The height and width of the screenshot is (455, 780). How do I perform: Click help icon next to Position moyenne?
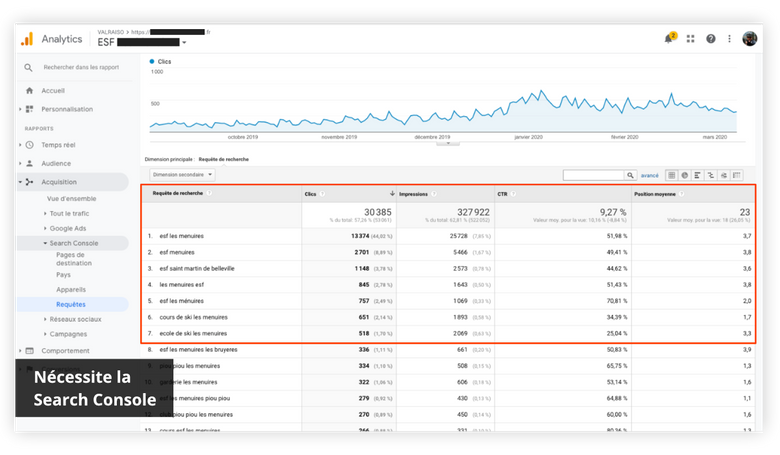point(681,194)
